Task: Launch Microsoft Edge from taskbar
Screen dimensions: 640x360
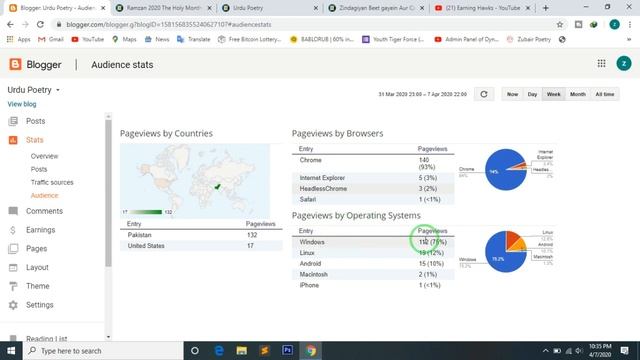Action: pos(219,351)
